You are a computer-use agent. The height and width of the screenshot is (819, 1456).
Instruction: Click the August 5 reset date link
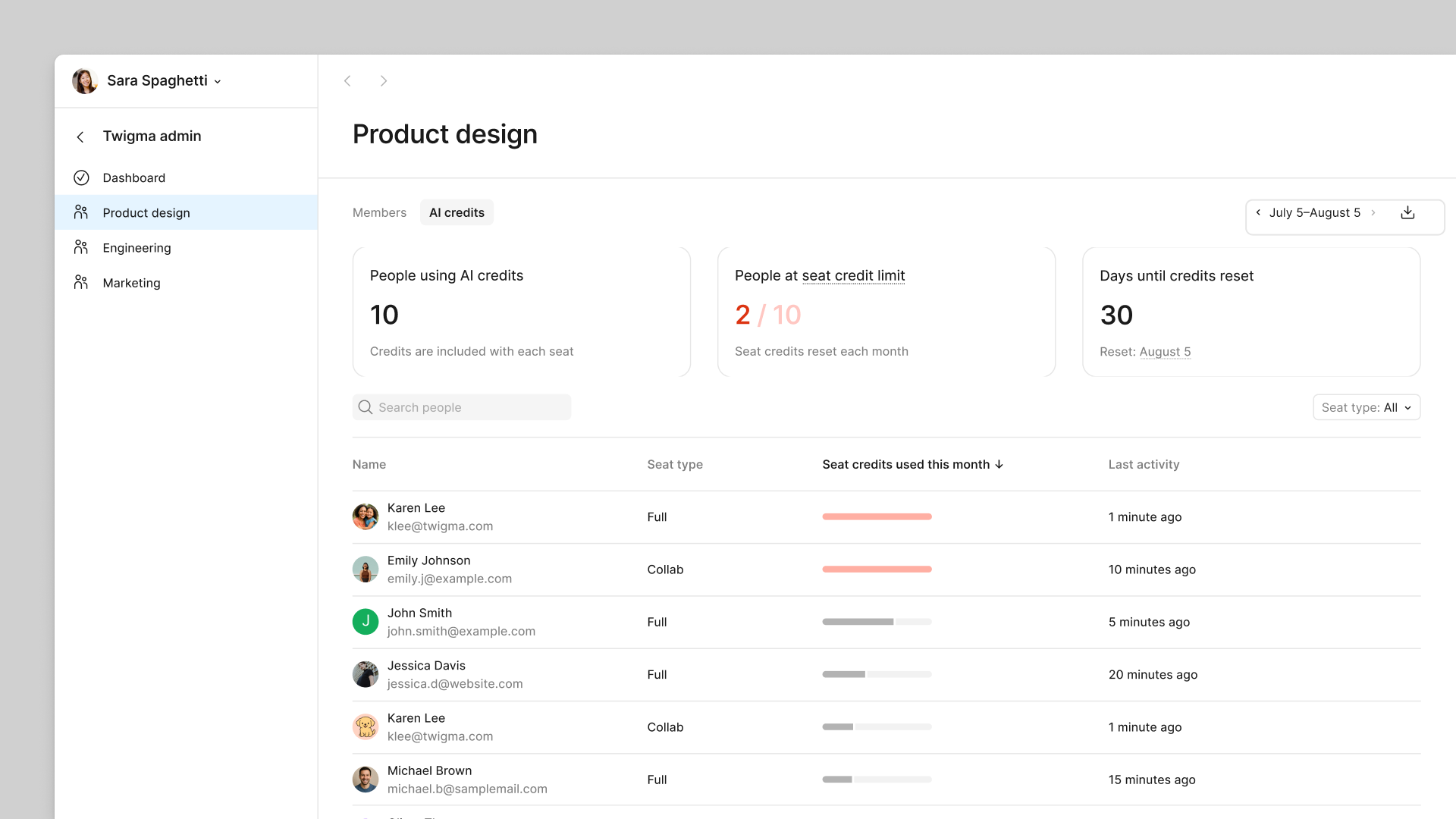pyautogui.click(x=1166, y=352)
